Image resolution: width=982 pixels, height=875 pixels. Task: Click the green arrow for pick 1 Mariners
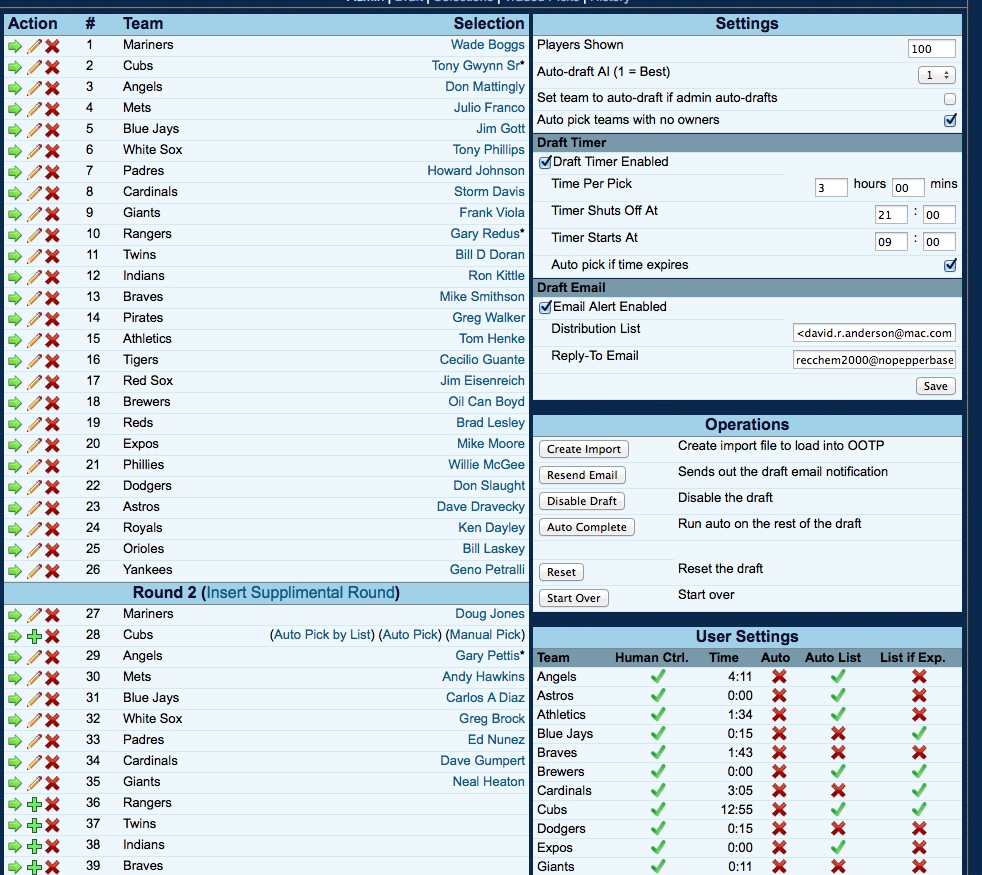tap(15, 45)
